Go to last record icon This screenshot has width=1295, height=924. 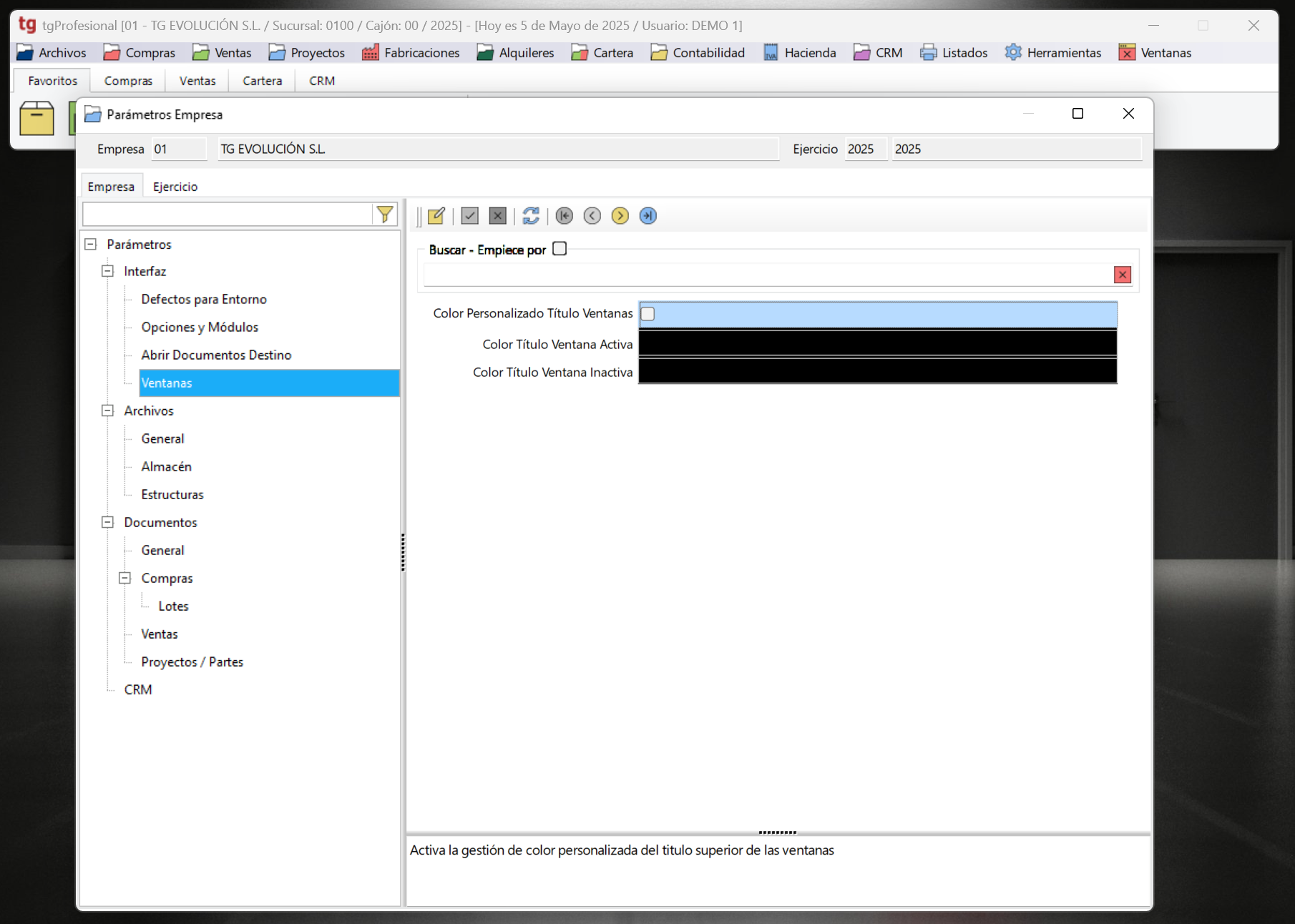[648, 216]
